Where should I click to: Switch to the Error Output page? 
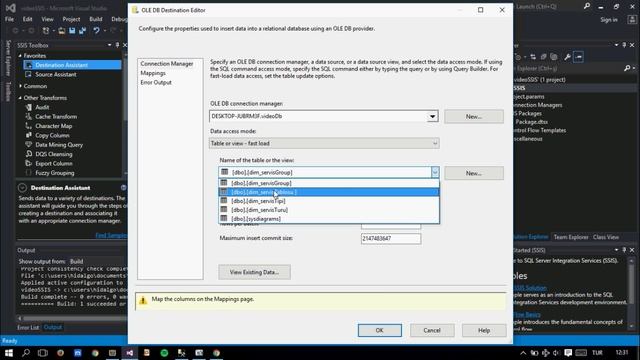(156, 82)
